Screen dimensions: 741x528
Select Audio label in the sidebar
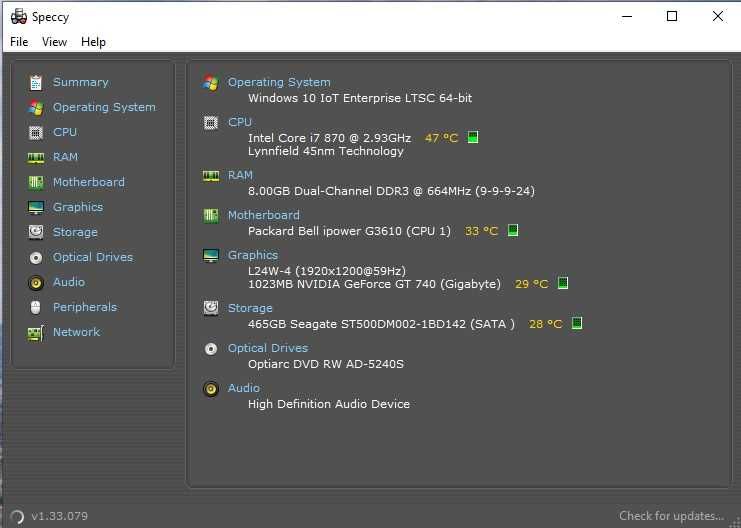coord(69,282)
